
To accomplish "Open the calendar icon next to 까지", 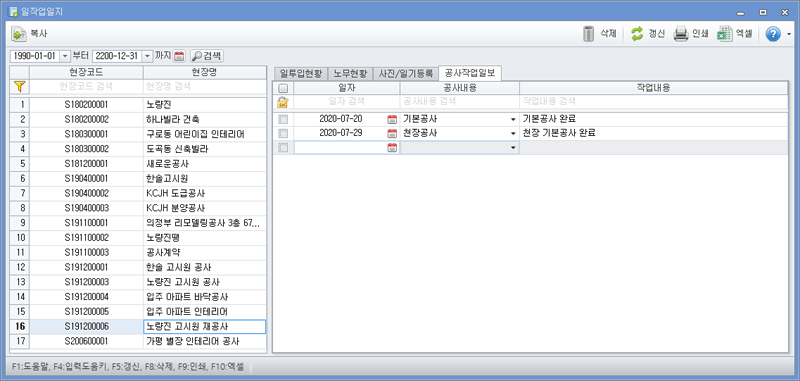I will 179,56.
